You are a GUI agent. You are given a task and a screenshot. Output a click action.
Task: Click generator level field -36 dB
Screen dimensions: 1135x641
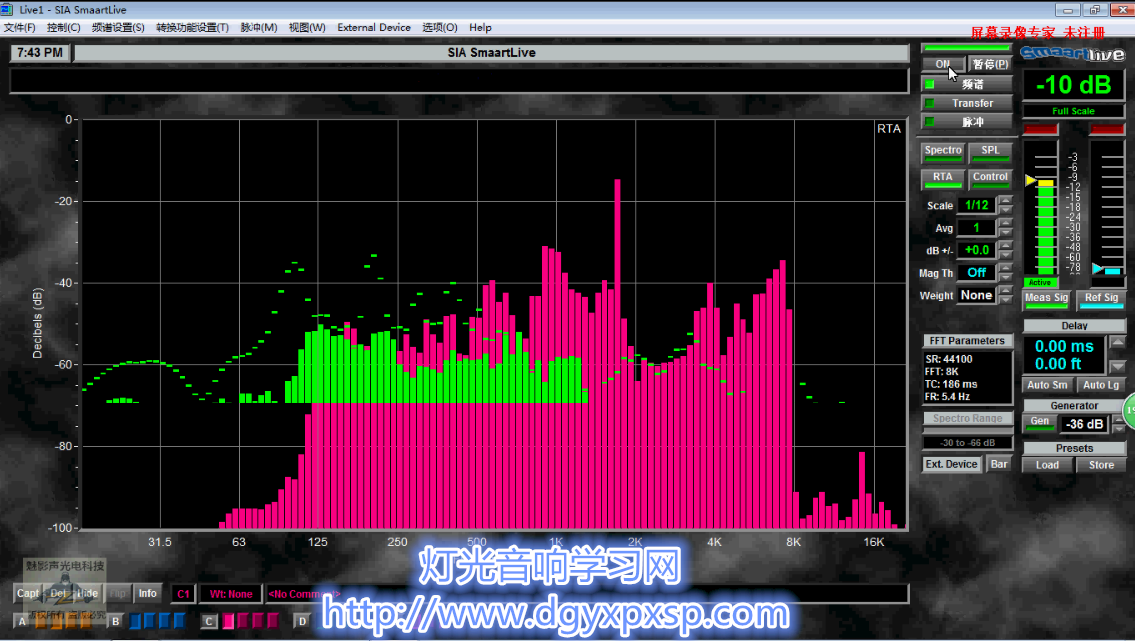point(1084,425)
